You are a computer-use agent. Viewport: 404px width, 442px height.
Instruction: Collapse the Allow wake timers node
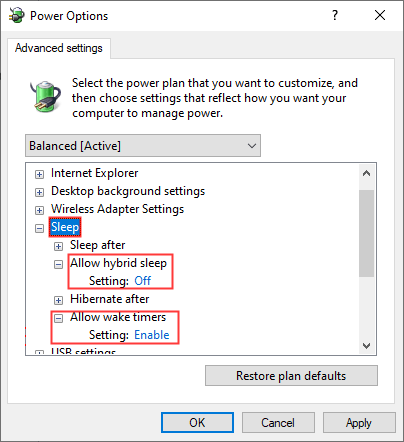click(58, 318)
